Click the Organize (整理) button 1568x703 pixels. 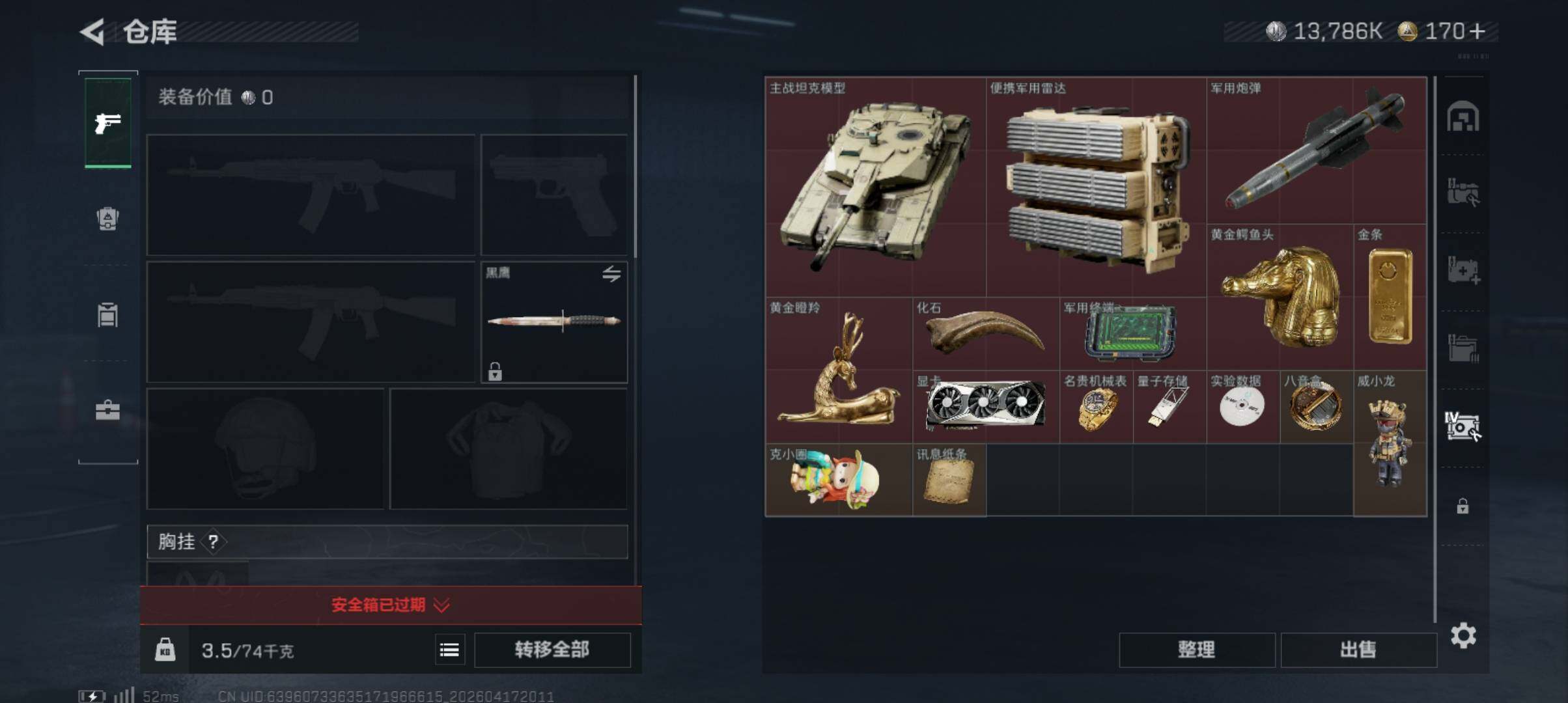1197,650
